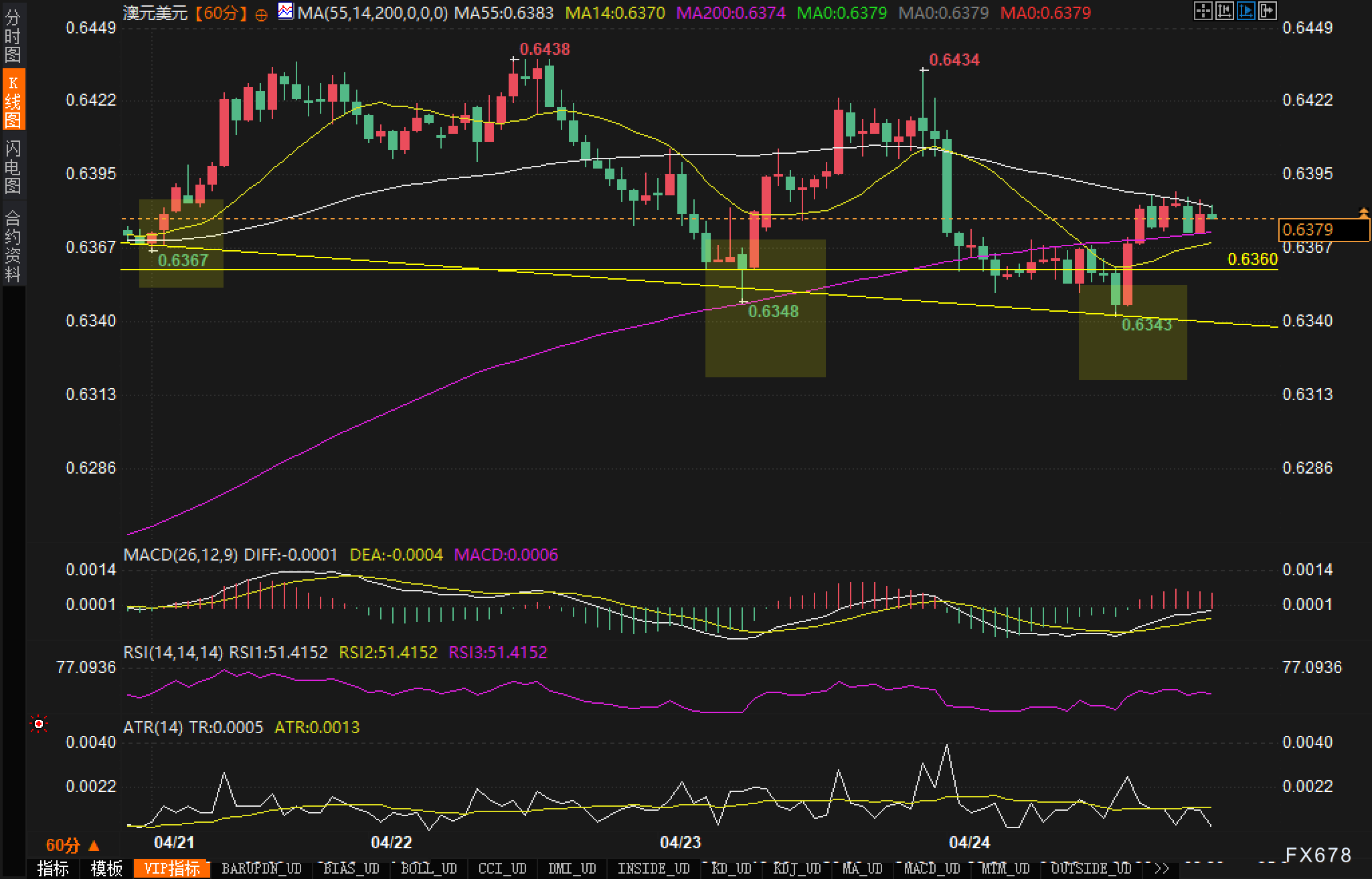Click the MA indicator chart icon
1372x879 pixels.
pyautogui.click(x=286, y=11)
